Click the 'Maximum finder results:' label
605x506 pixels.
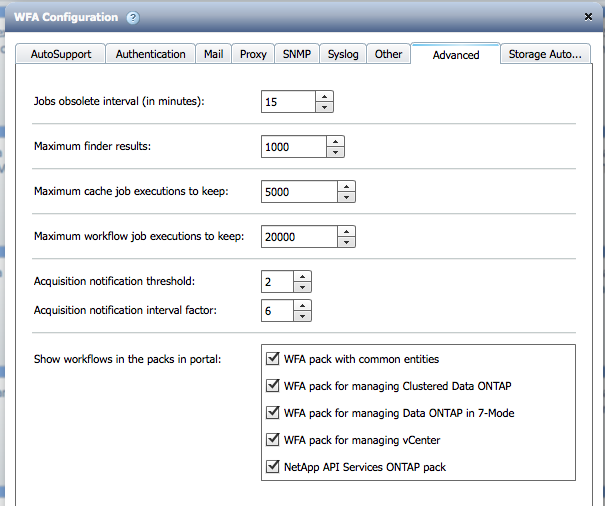pyautogui.click(x=92, y=146)
